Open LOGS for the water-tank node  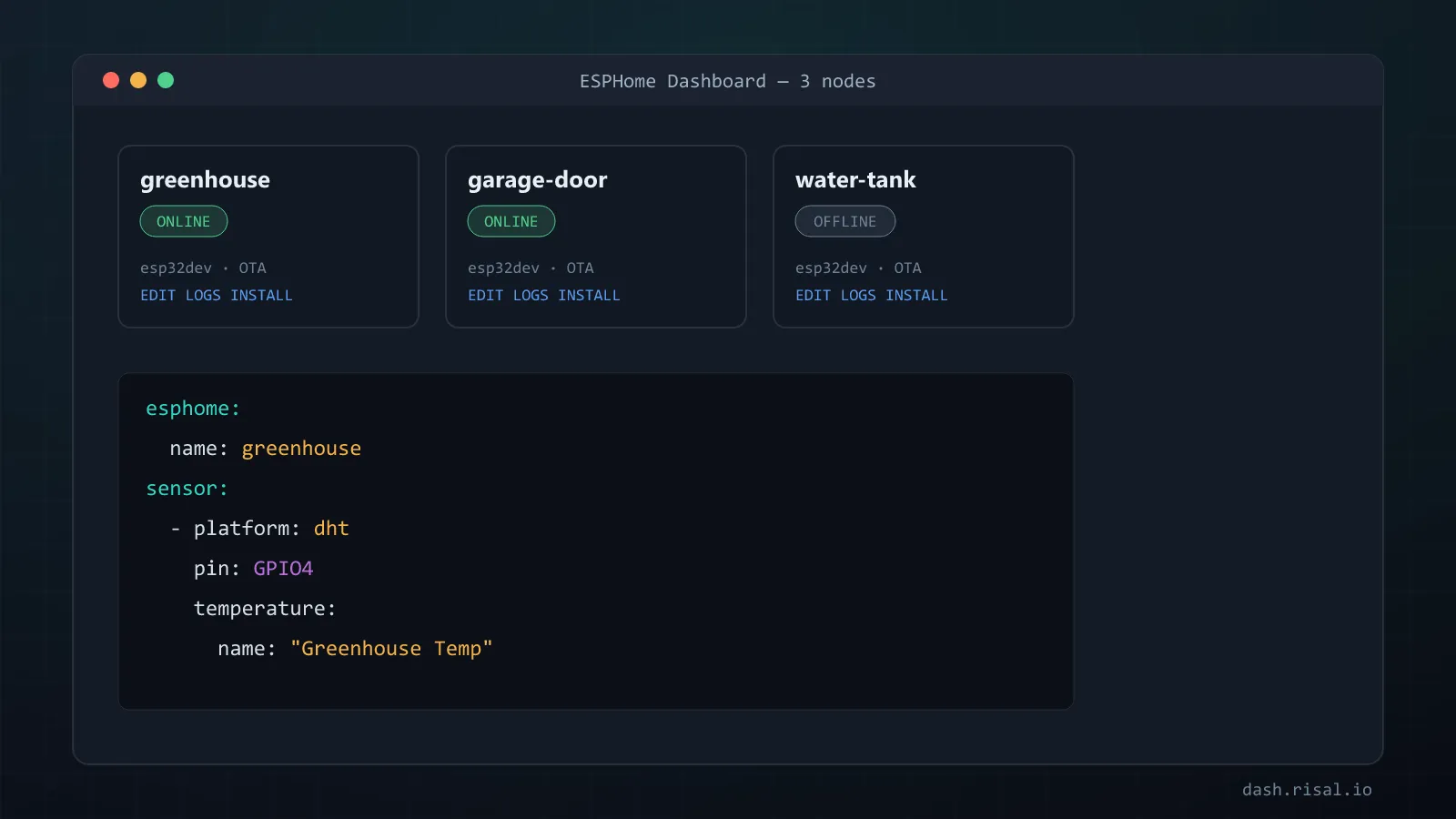coord(858,295)
